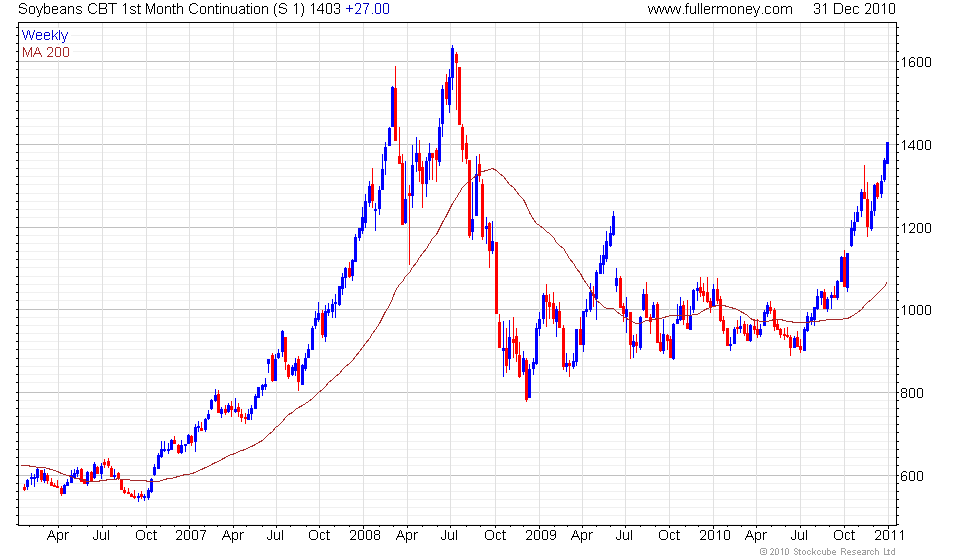Click the MA 200 line peak near October 2008
The width and height of the screenshot is (980, 560).
[492, 168]
